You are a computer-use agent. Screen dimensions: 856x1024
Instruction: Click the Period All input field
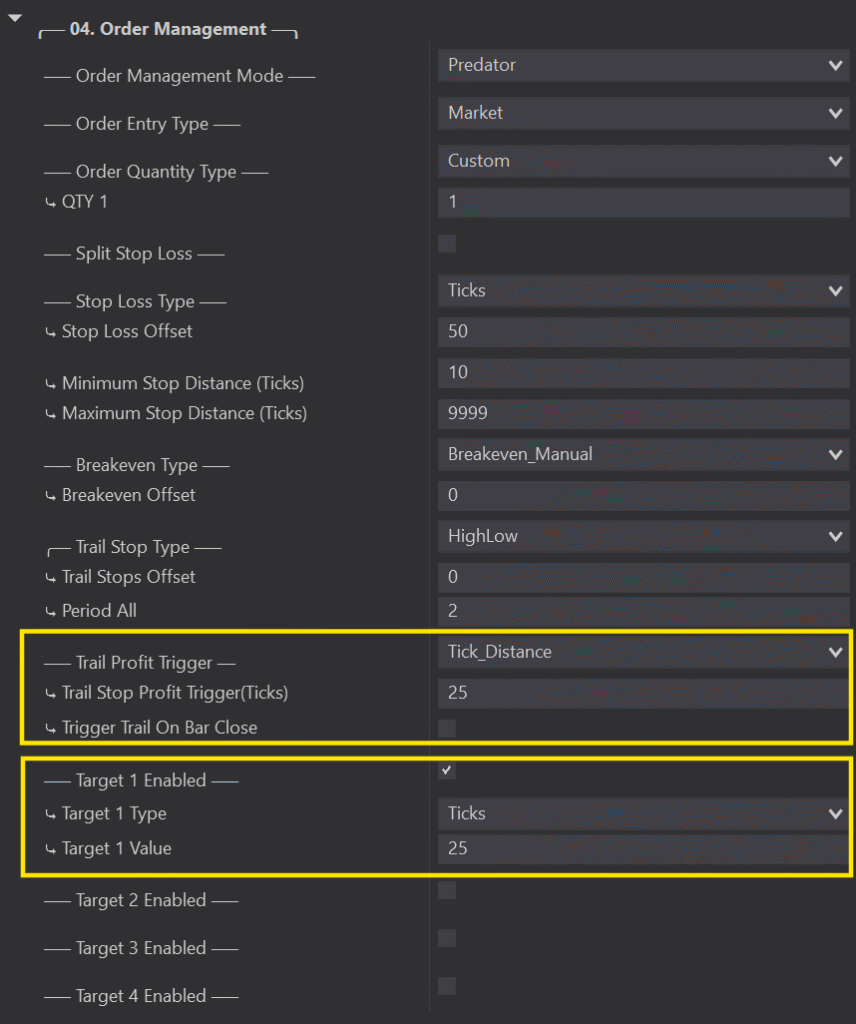click(x=642, y=610)
